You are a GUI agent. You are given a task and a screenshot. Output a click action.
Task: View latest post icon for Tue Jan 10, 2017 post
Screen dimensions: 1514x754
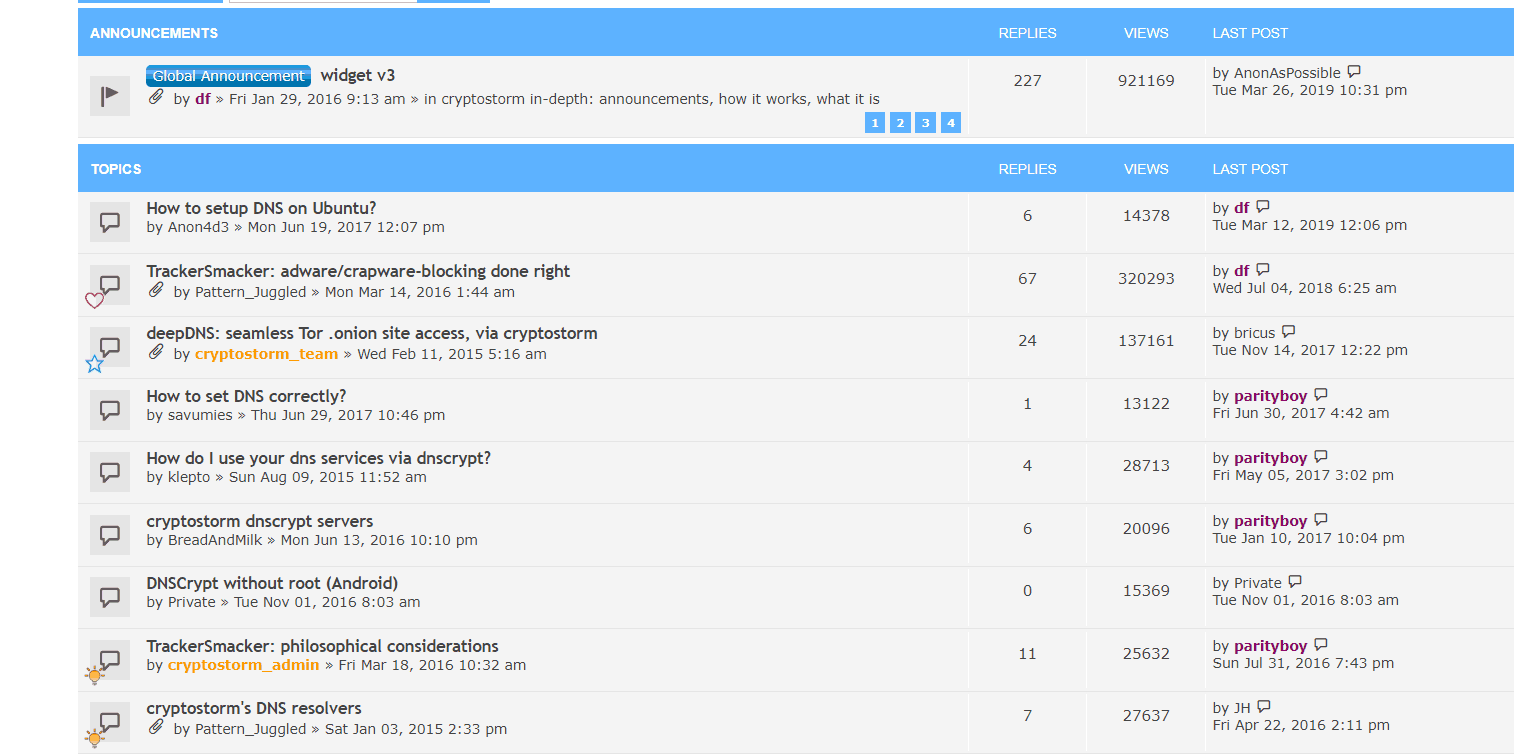coord(1321,520)
